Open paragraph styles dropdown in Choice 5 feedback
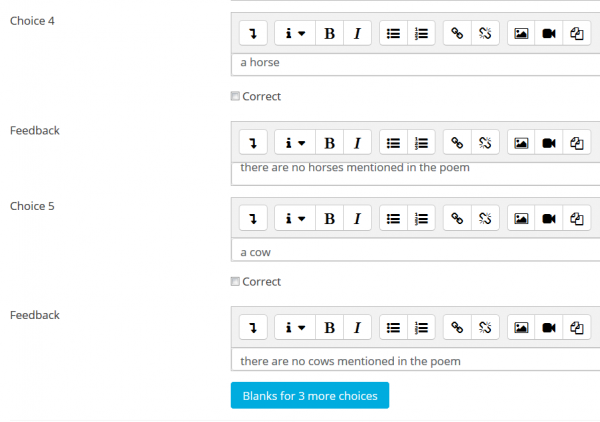600x422 pixels. coord(293,327)
